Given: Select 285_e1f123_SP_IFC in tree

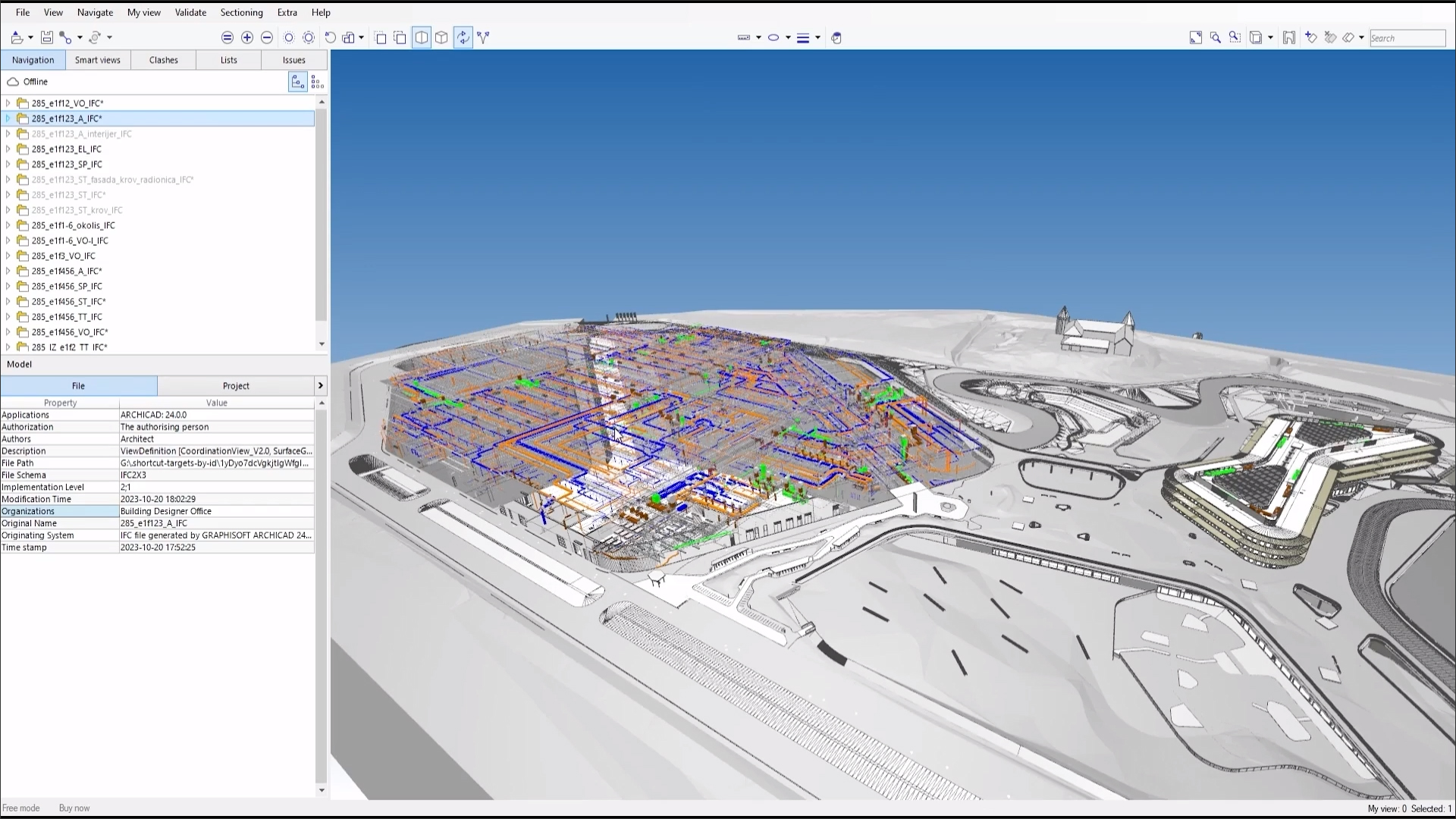Looking at the screenshot, I should pyautogui.click(x=67, y=165).
